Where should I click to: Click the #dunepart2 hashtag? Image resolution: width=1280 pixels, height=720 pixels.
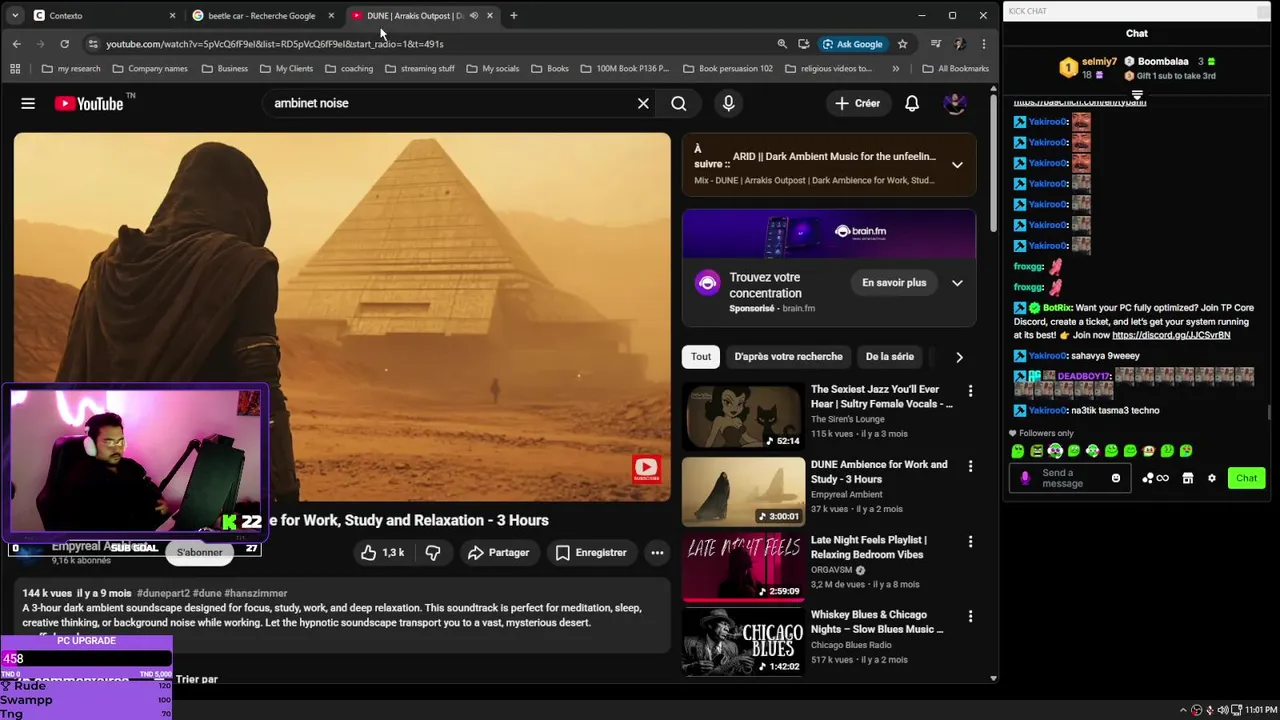point(163,593)
